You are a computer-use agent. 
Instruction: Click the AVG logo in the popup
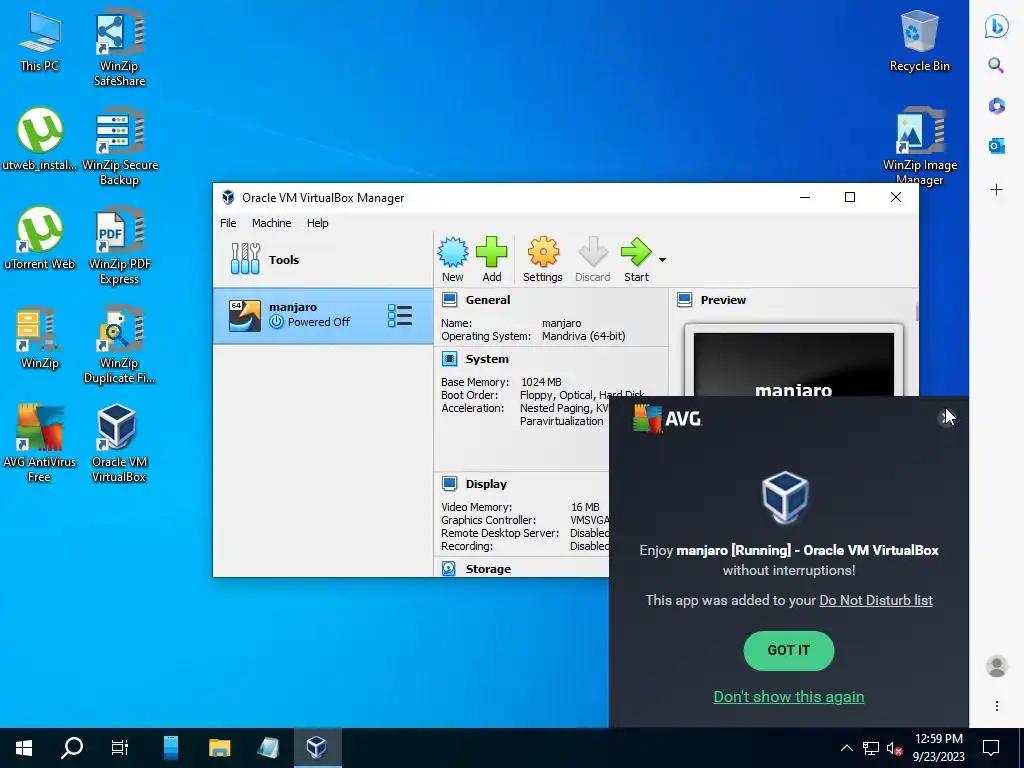(667, 419)
